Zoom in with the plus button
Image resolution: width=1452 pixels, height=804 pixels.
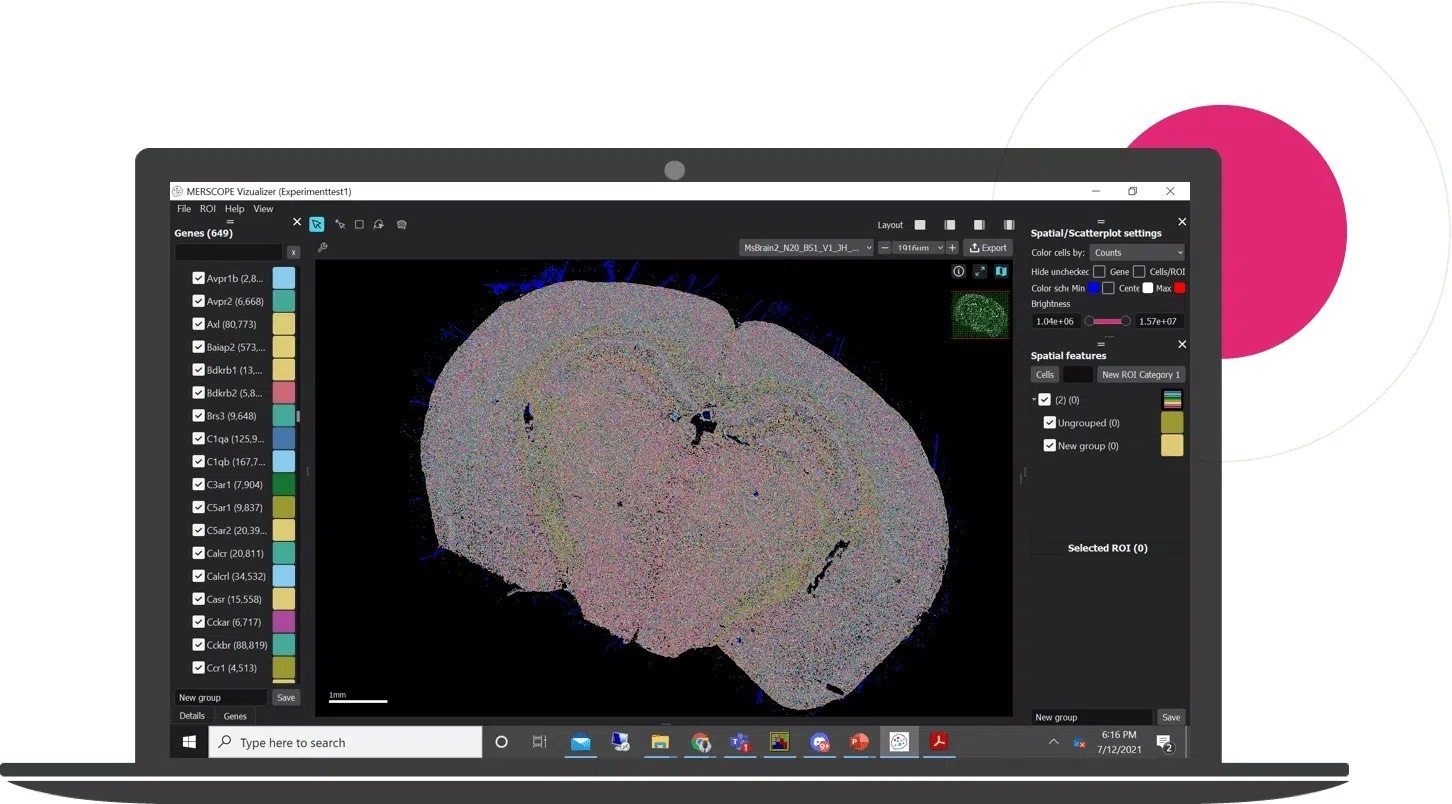point(952,248)
